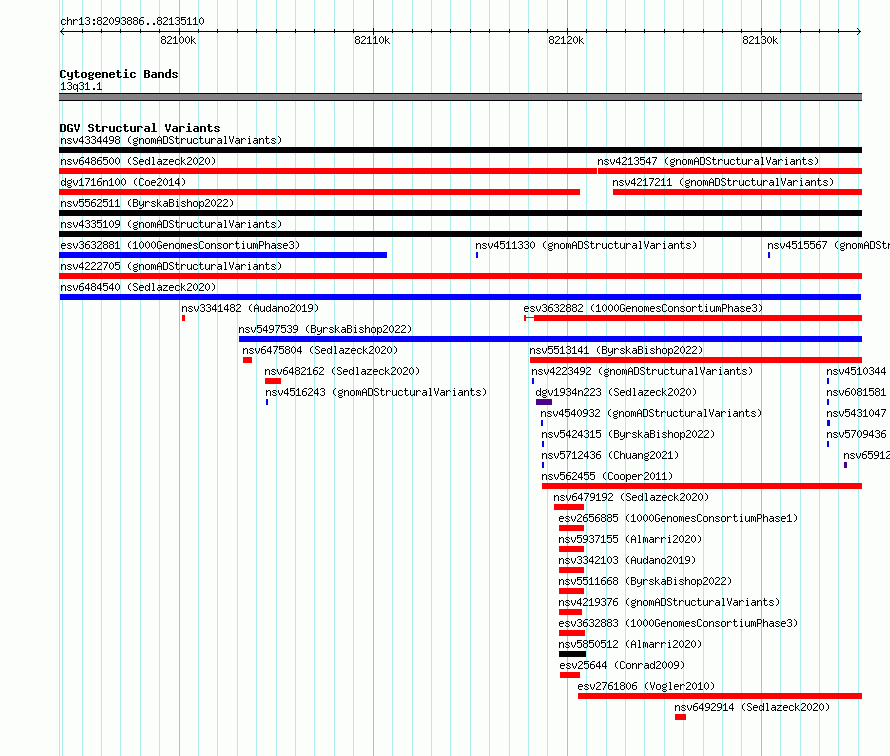Click the nsv6479192 Sedlazeck2020 label
The width and height of the screenshot is (890, 756).
click(x=631, y=497)
